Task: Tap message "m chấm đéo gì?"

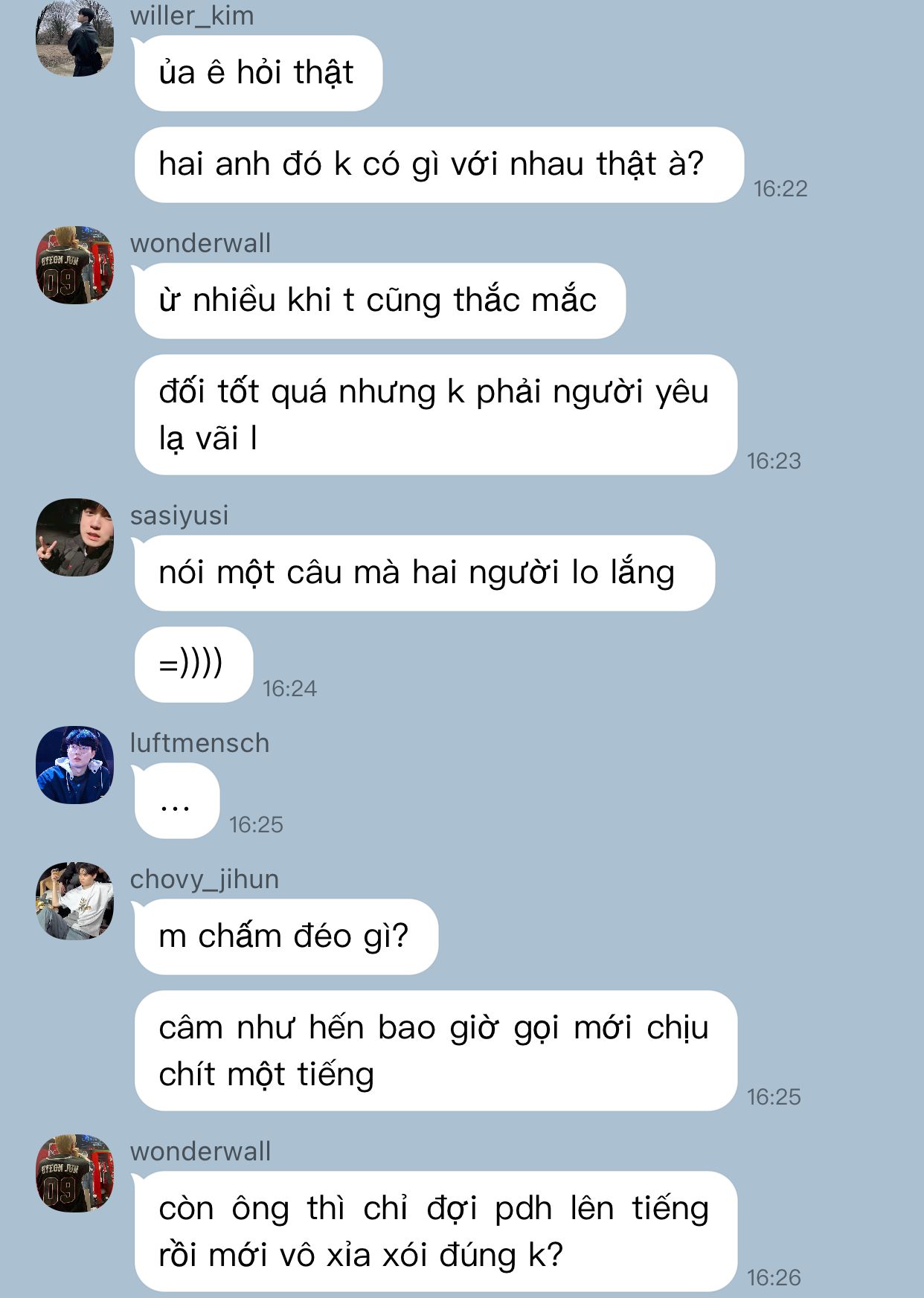Action: point(286,936)
